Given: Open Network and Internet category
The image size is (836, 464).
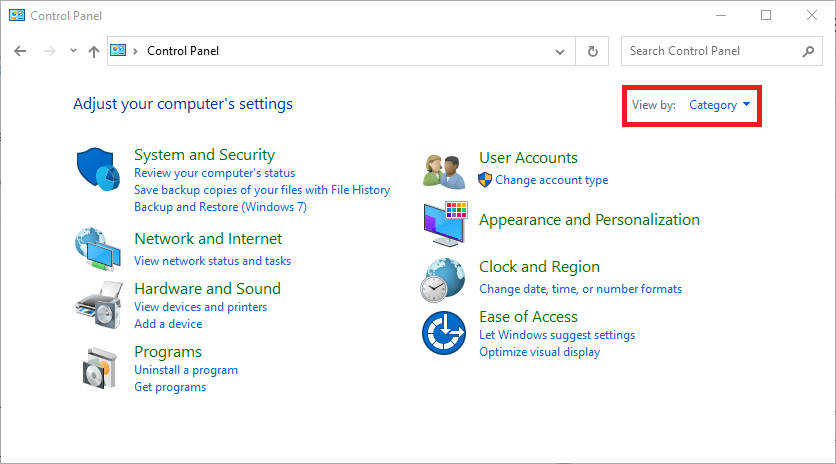Looking at the screenshot, I should 208,239.
